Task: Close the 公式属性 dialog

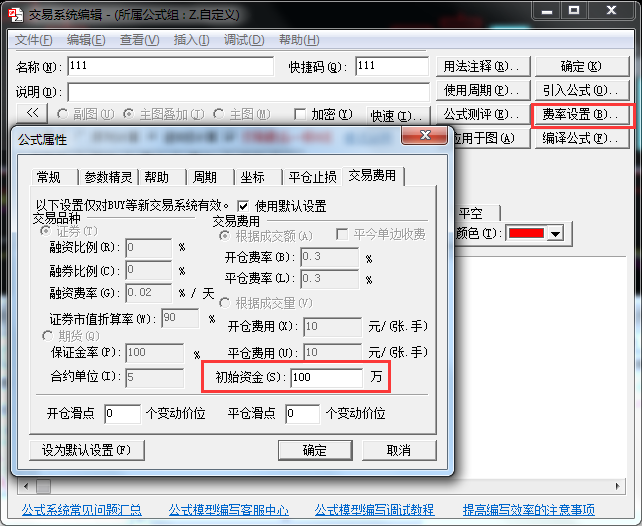Action: click(x=424, y=135)
